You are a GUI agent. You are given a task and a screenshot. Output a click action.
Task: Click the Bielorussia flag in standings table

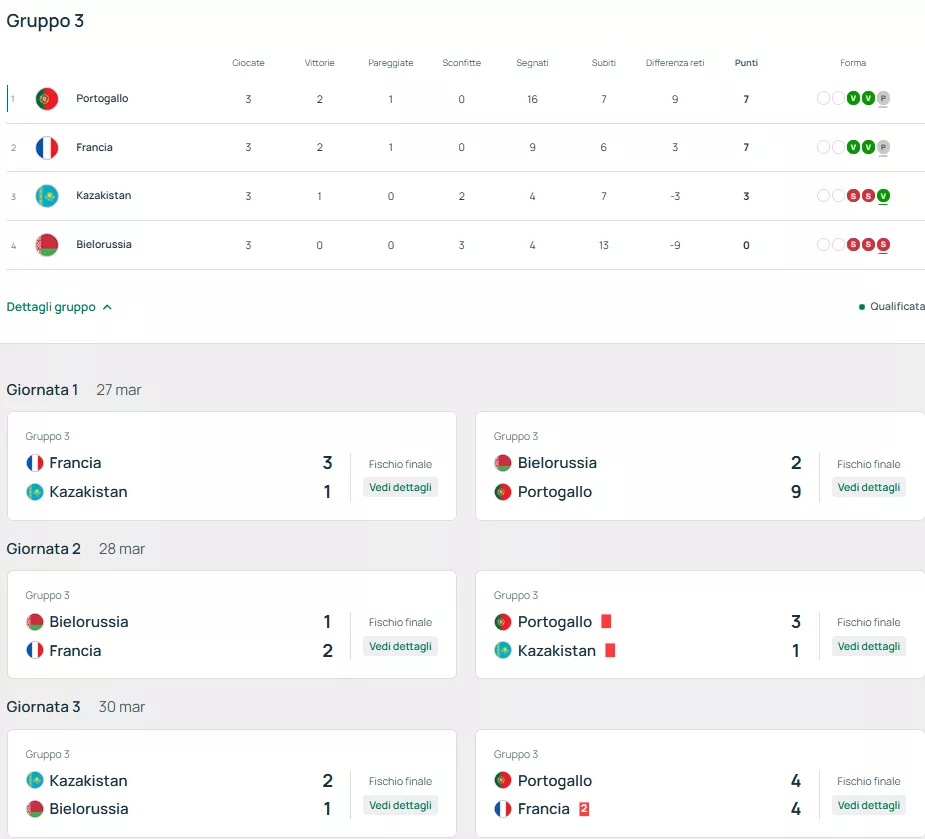pos(46,245)
